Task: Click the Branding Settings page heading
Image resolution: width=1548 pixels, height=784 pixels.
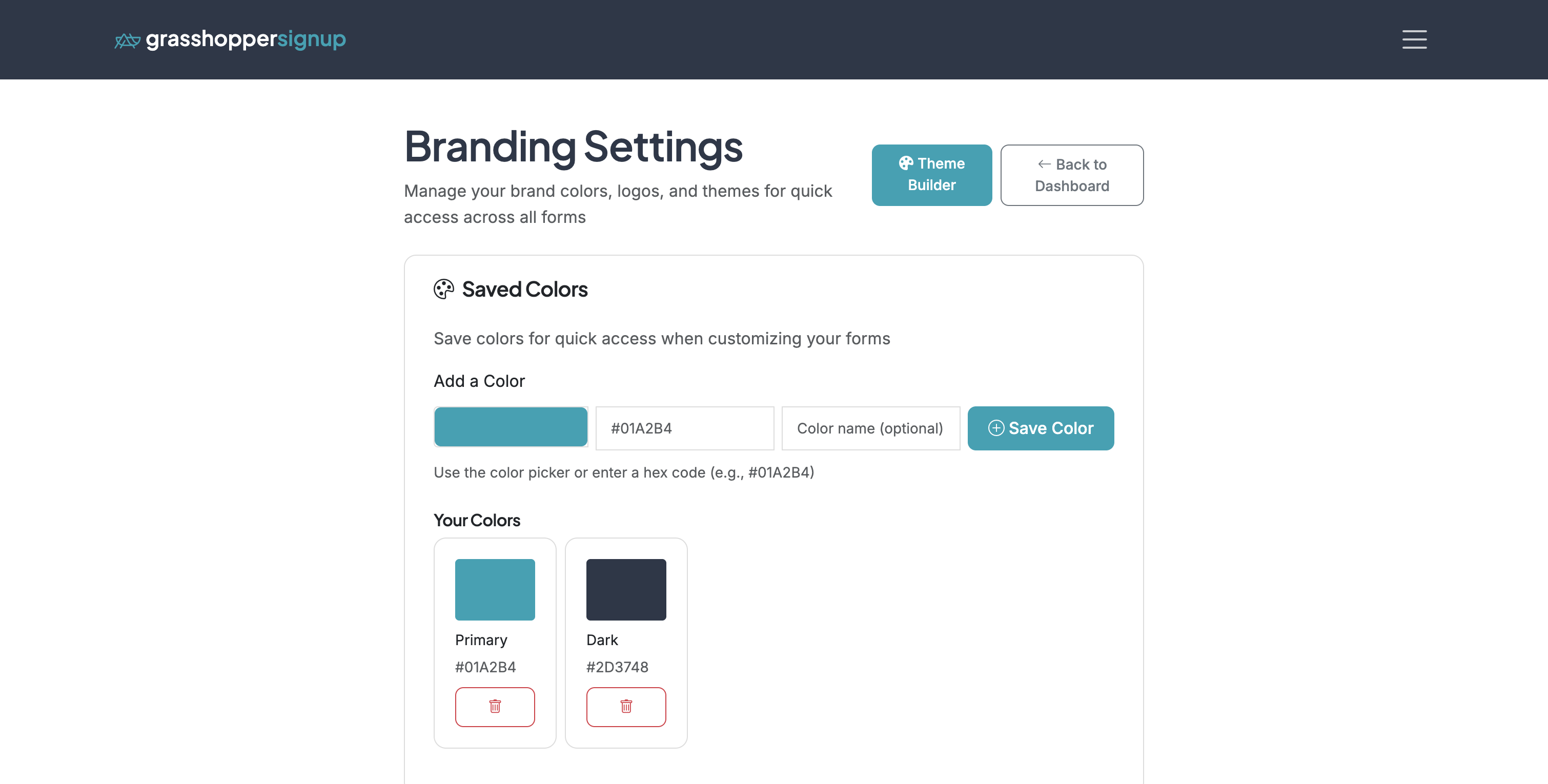Action: point(573,147)
